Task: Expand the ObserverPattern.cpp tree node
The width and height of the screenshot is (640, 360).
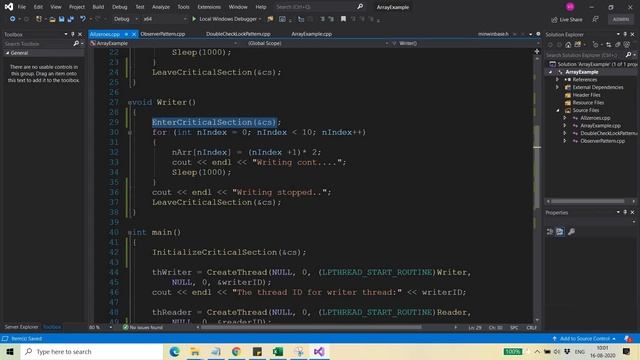Action: 565,141
